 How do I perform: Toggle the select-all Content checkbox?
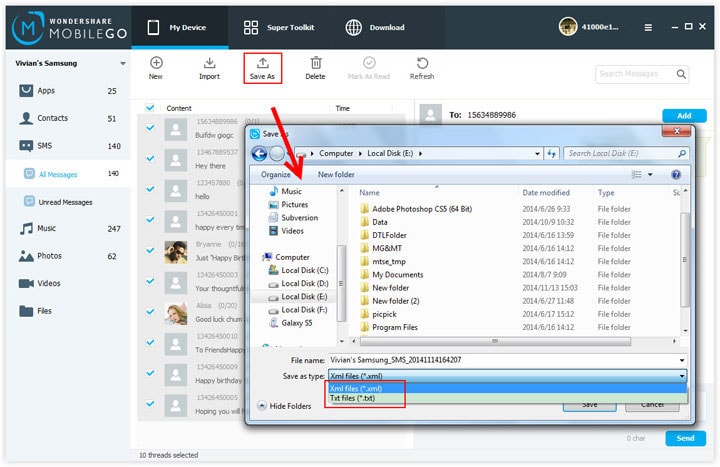pyautogui.click(x=150, y=108)
